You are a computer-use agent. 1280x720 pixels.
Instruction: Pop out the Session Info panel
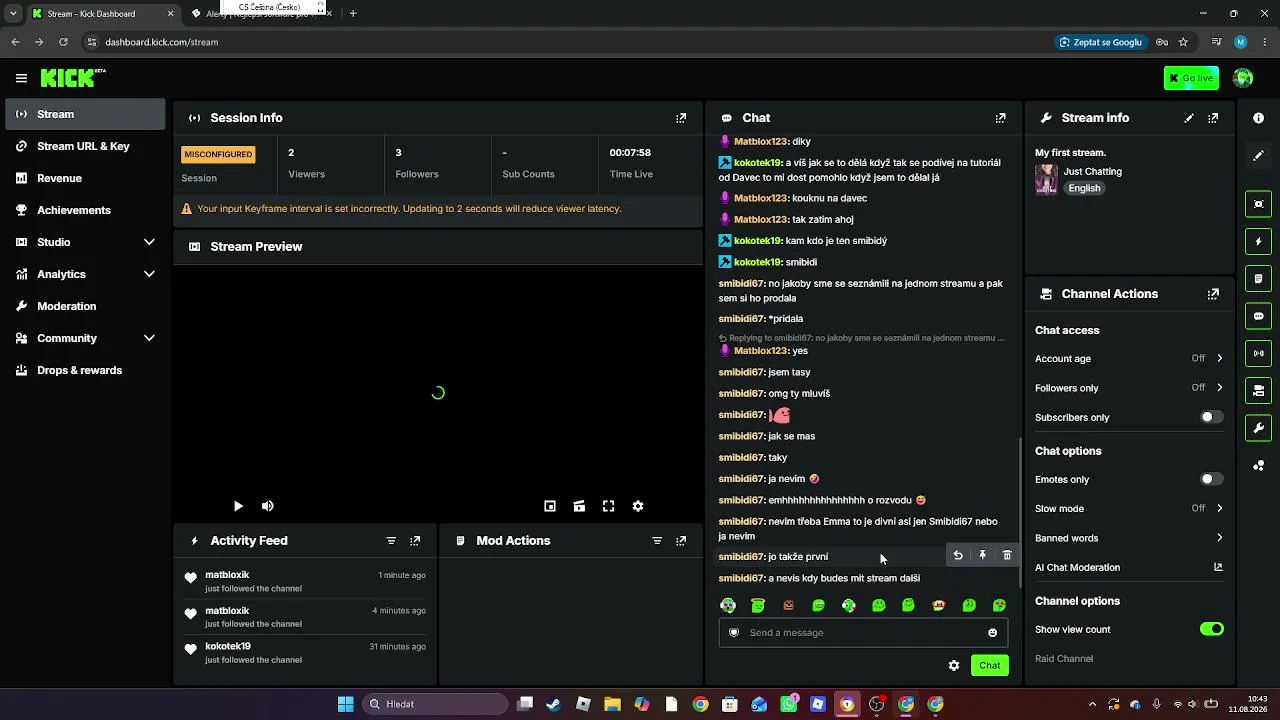coord(681,118)
